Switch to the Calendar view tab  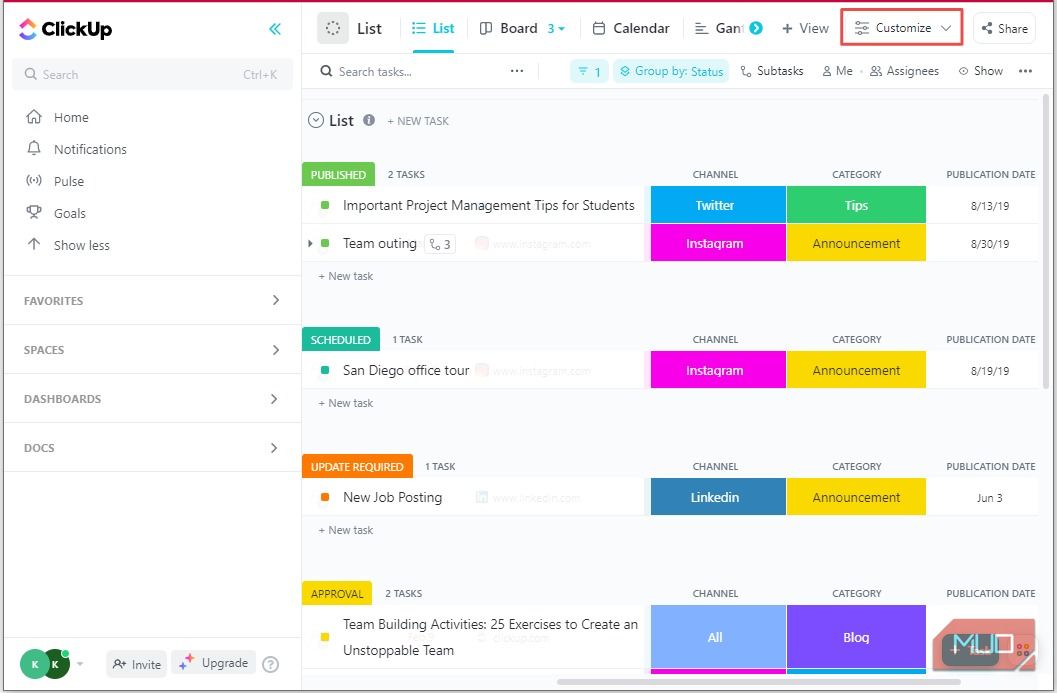pyautogui.click(x=630, y=28)
